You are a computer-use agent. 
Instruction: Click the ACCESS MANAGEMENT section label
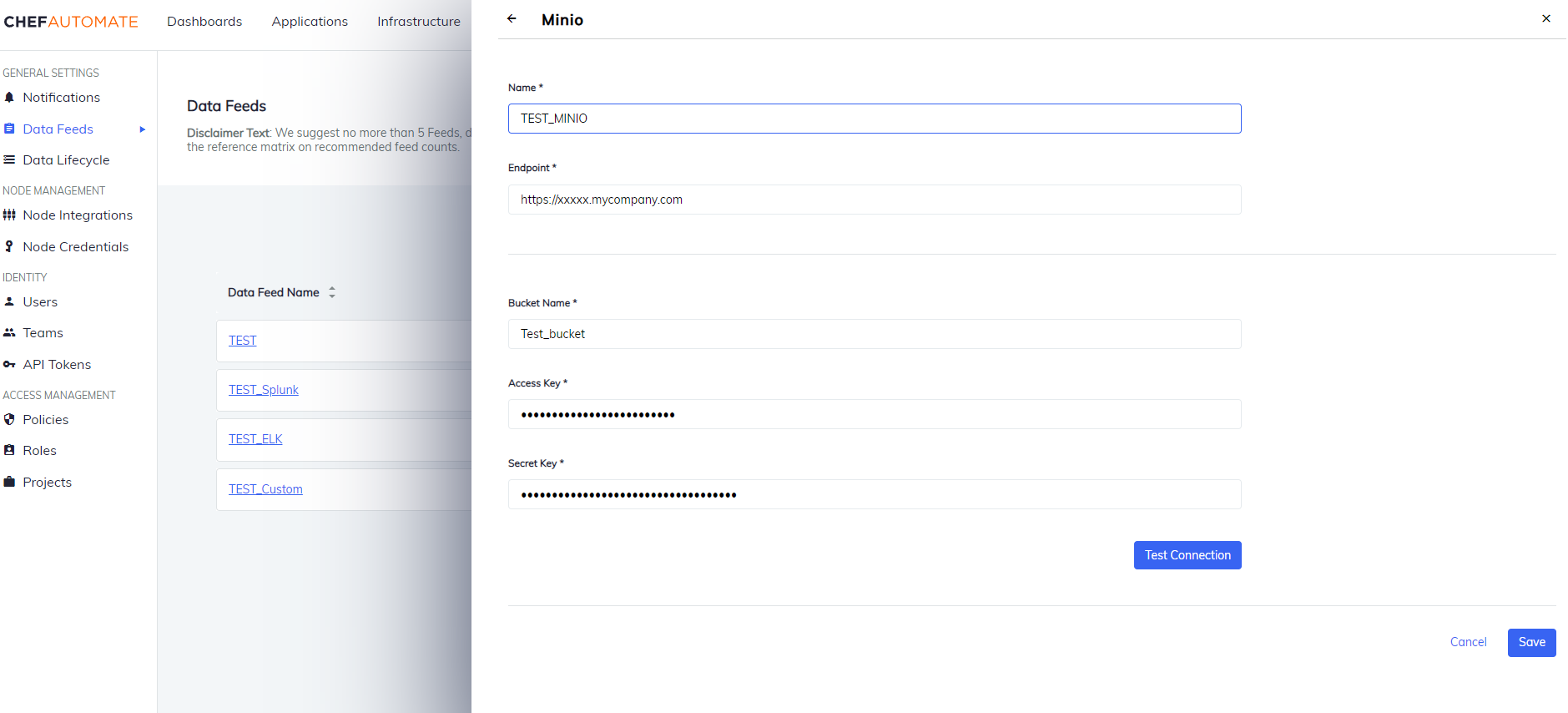click(59, 396)
